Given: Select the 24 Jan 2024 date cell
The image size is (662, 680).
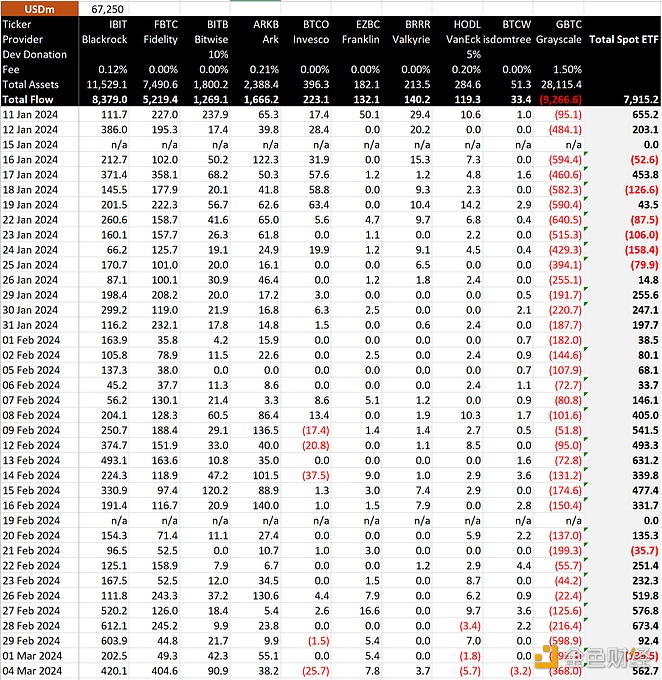Looking at the screenshot, I should point(30,250).
